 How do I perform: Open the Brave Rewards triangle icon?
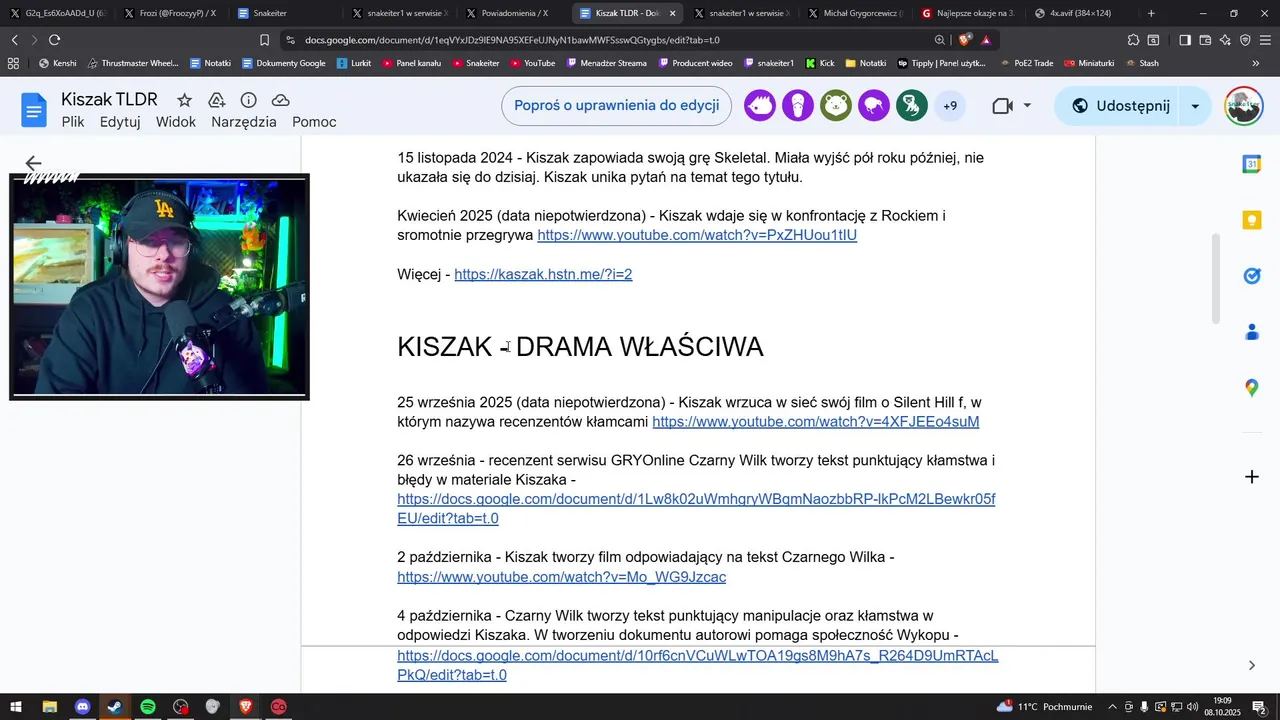986,40
